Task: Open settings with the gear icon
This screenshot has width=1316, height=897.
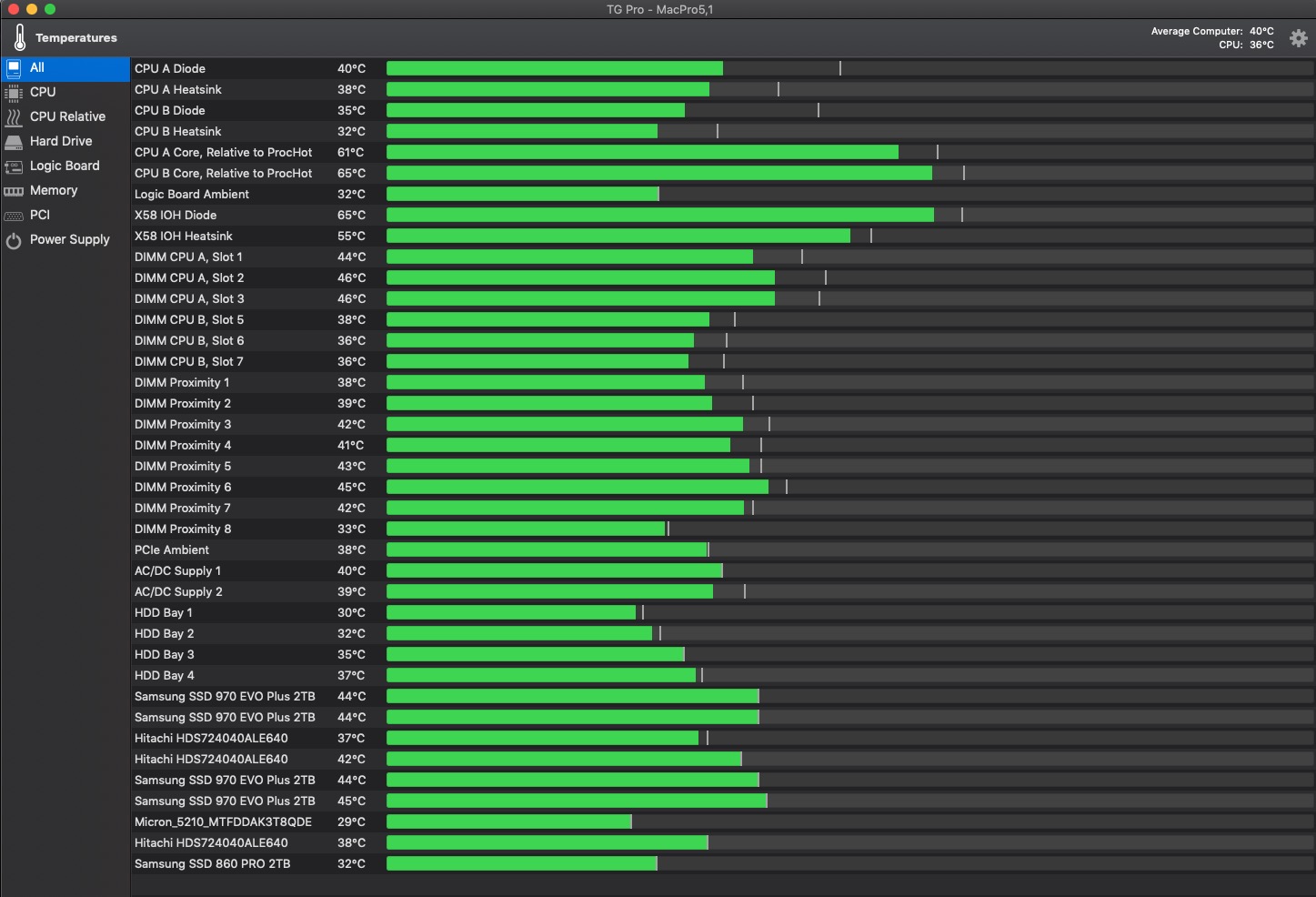Action: point(1298,38)
